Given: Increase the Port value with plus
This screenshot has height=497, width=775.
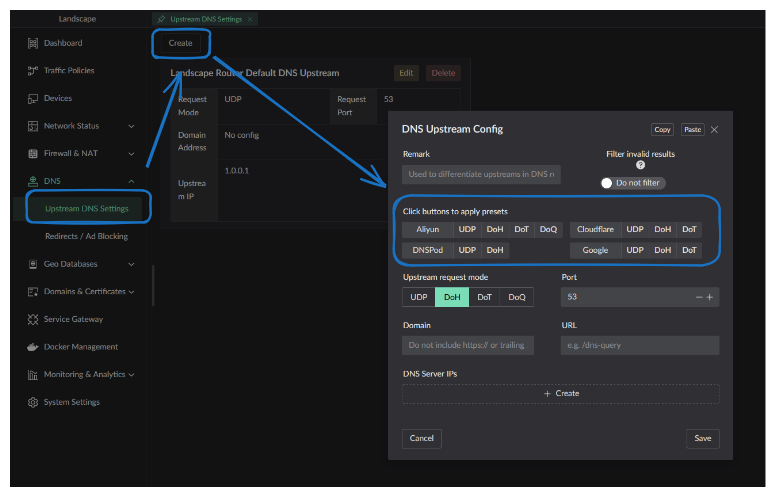Looking at the screenshot, I should pos(710,297).
